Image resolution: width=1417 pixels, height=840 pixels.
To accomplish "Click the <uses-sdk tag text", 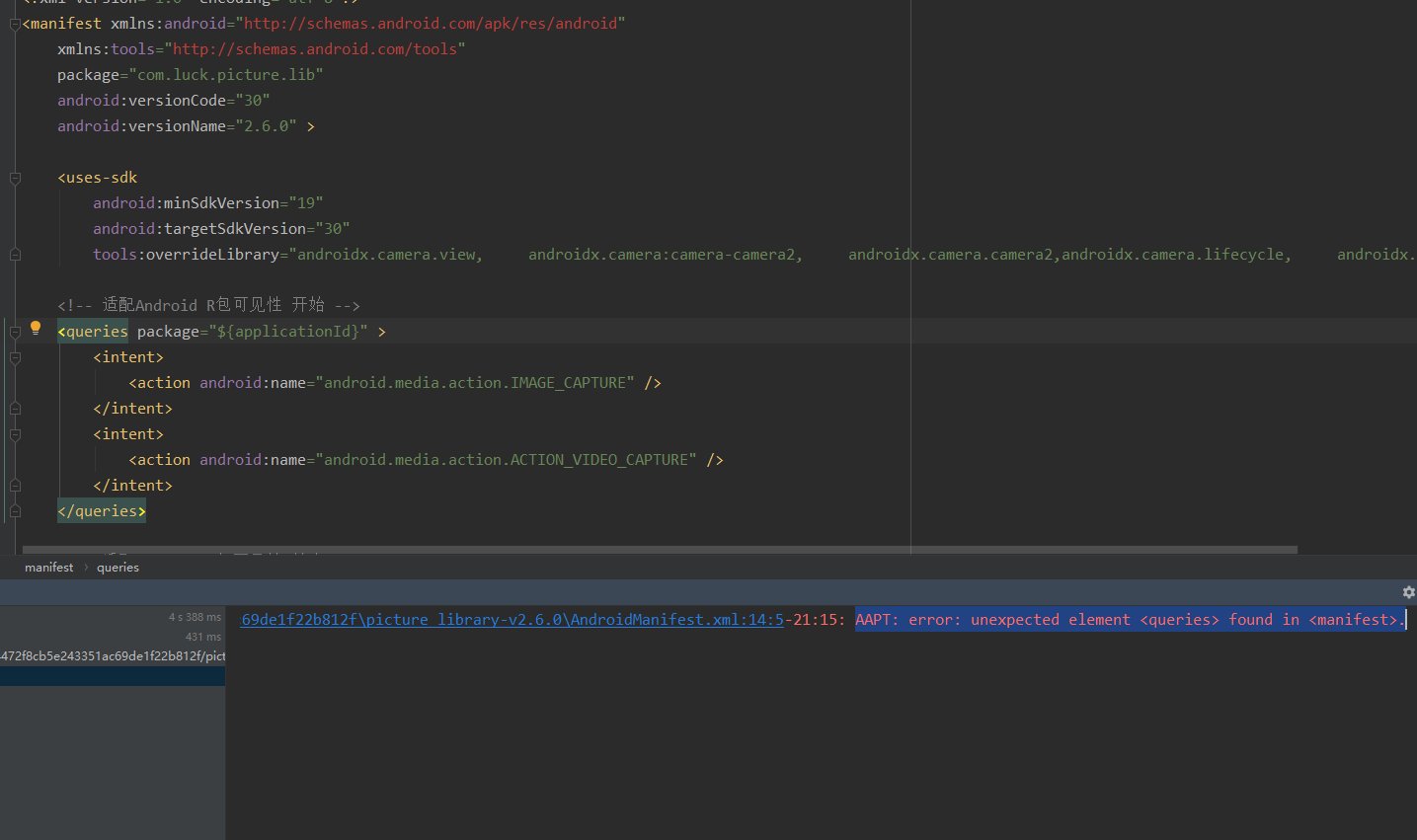I will (98, 178).
